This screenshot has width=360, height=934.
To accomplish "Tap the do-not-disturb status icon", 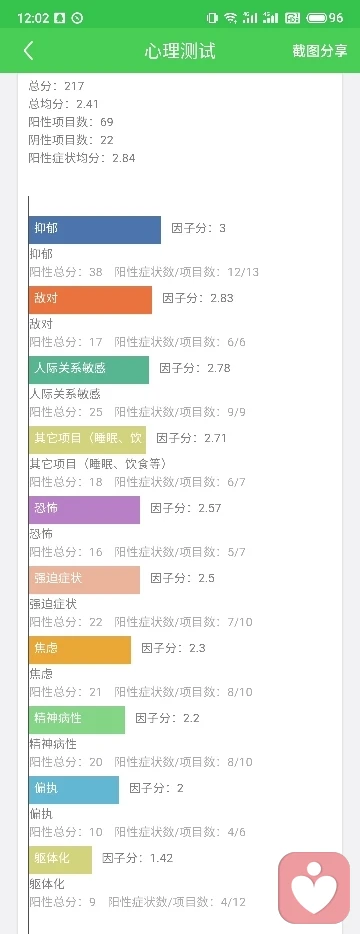I will (77, 18).
